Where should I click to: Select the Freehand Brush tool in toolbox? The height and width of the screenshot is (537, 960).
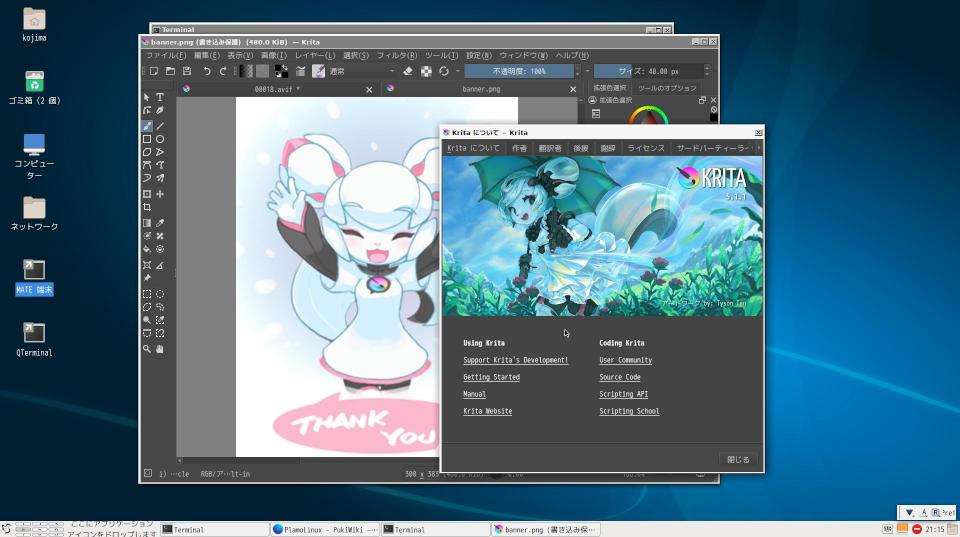(147, 126)
